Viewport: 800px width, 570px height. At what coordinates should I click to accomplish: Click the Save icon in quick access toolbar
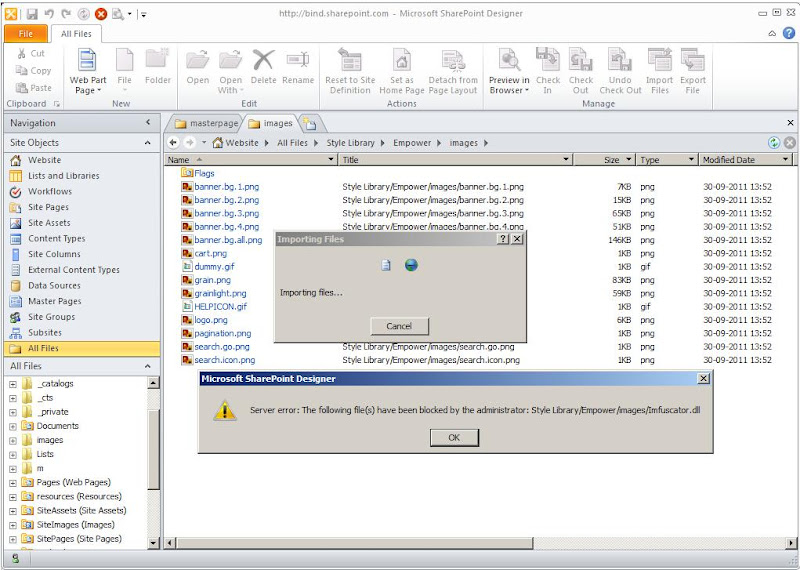(32, 14)
